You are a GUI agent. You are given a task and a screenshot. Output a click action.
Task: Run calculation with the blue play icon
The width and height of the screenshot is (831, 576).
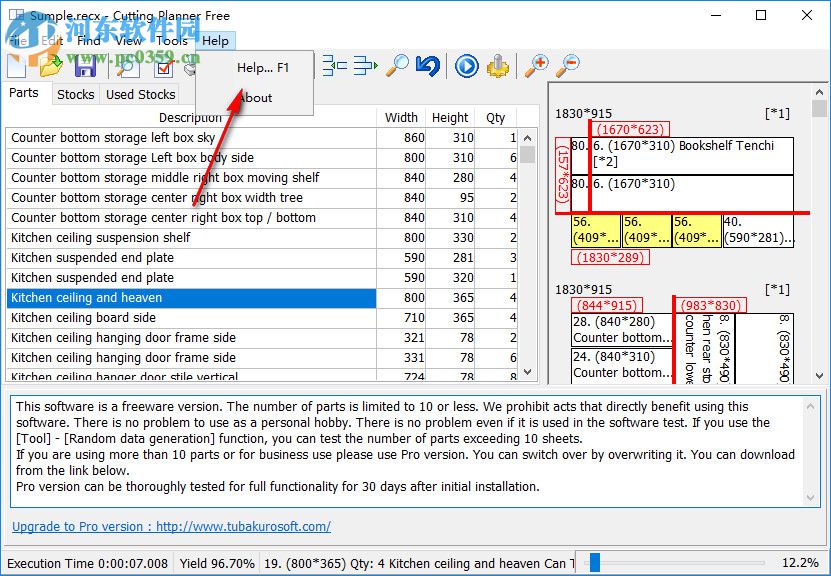coord(466,66)
